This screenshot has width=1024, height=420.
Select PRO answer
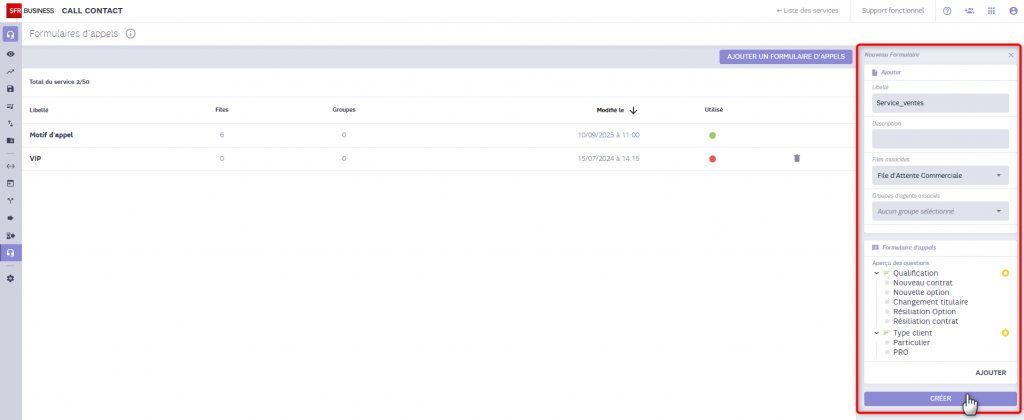point(901,352)
